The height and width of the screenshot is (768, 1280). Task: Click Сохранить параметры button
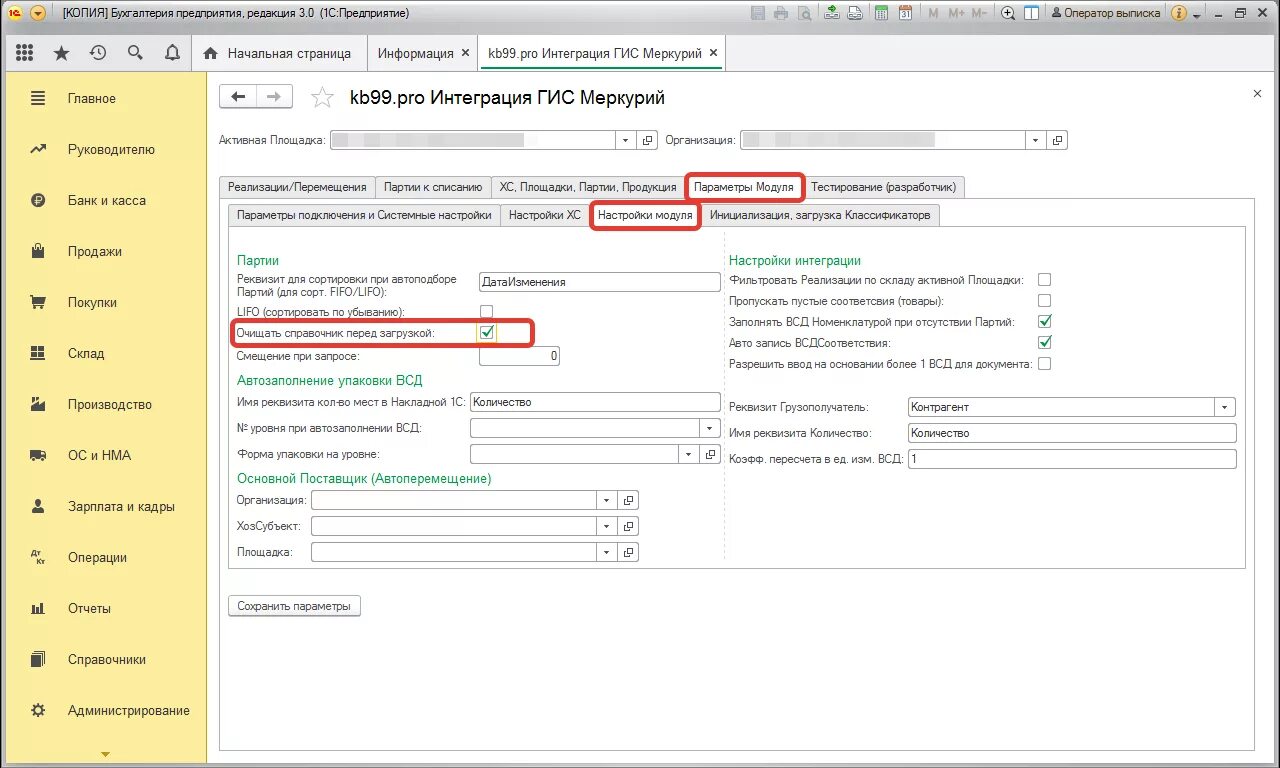click(x=294, y=606)
